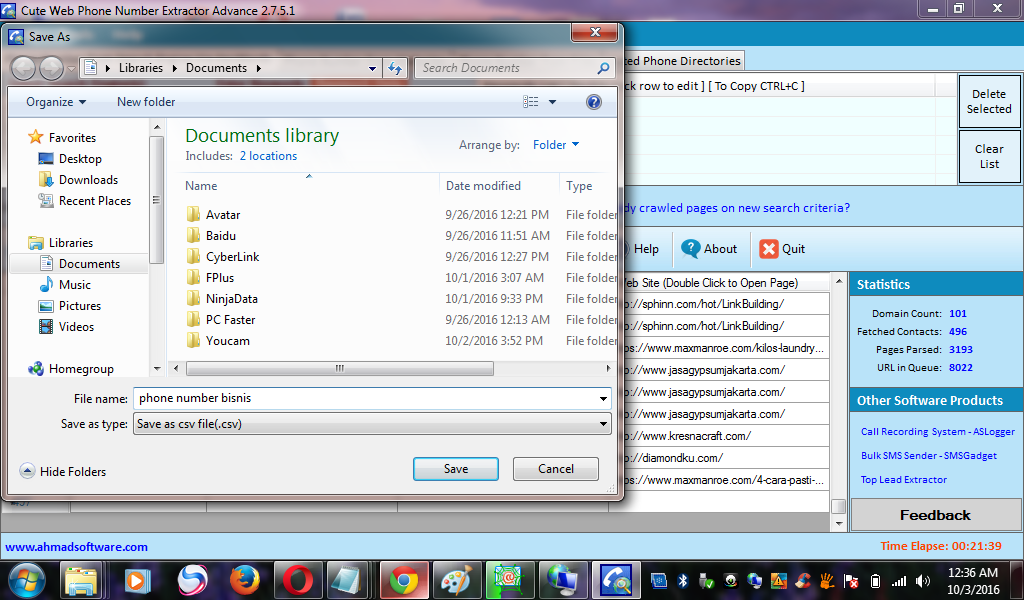Screen dimensions: 1024x600
Task: Click the navigation pane vertical scrollbar
Action: coord(156,200)
